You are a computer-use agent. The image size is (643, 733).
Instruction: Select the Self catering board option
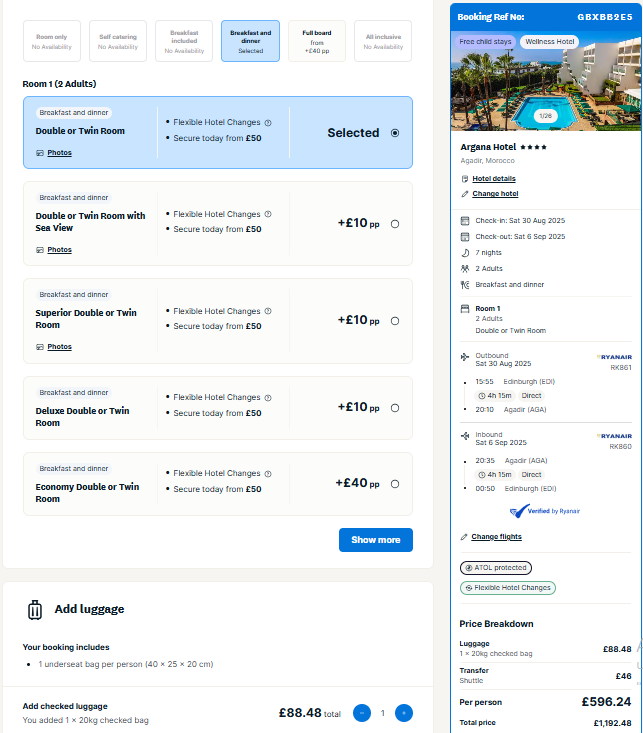[x=118, y=41]
